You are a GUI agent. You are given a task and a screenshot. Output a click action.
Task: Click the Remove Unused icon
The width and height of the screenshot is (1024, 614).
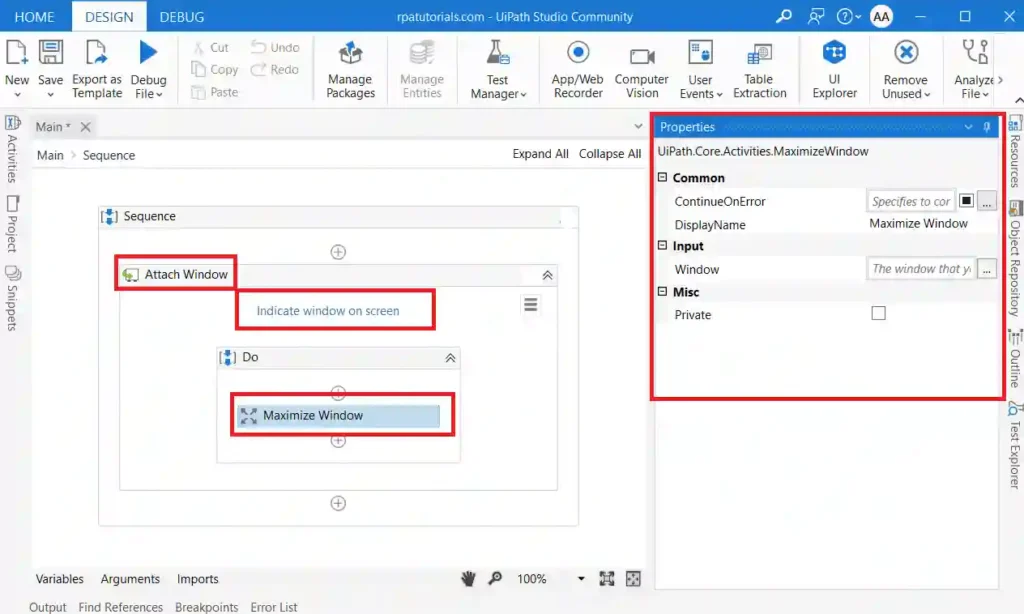coord(906,53)
